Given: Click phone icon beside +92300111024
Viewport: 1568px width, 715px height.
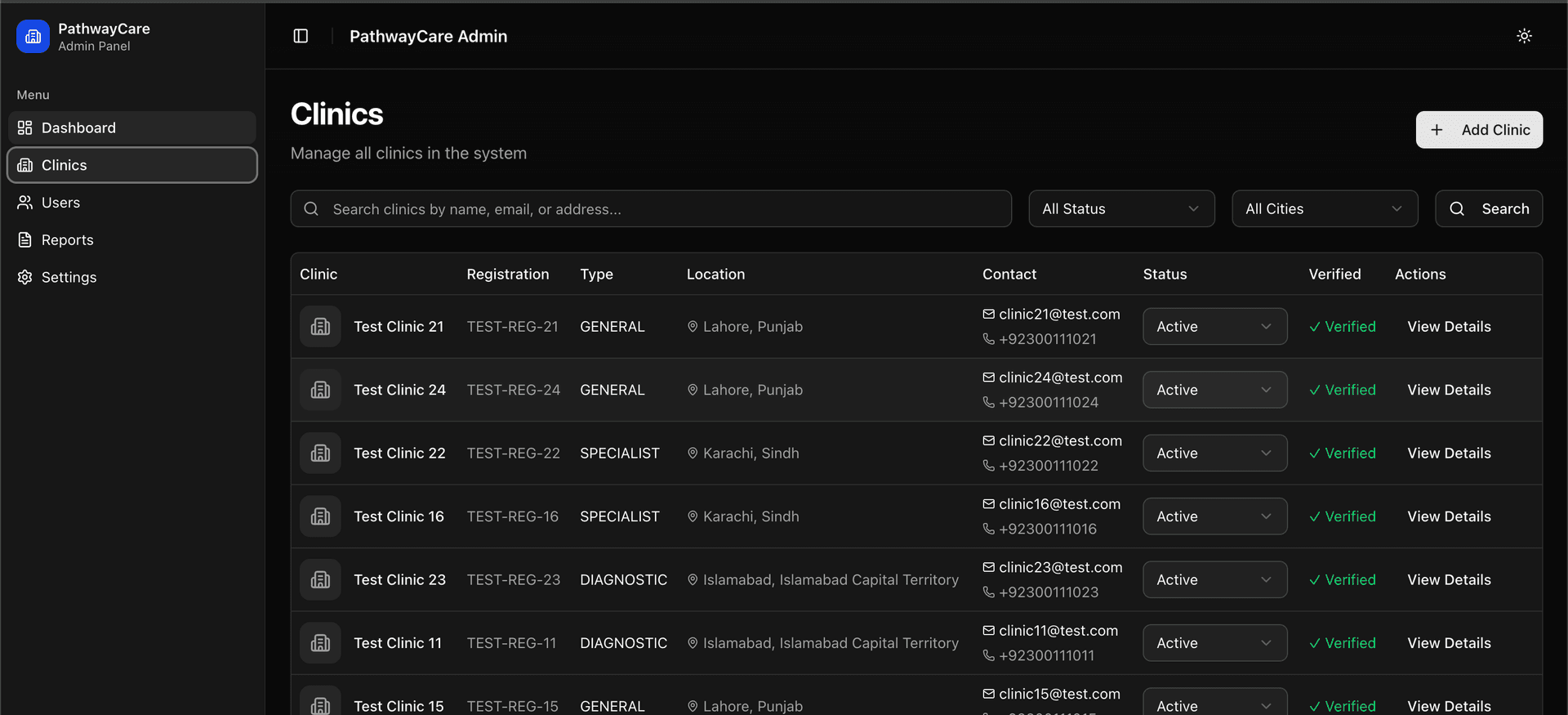Looking at the screenshot, I should click(988, 402).
